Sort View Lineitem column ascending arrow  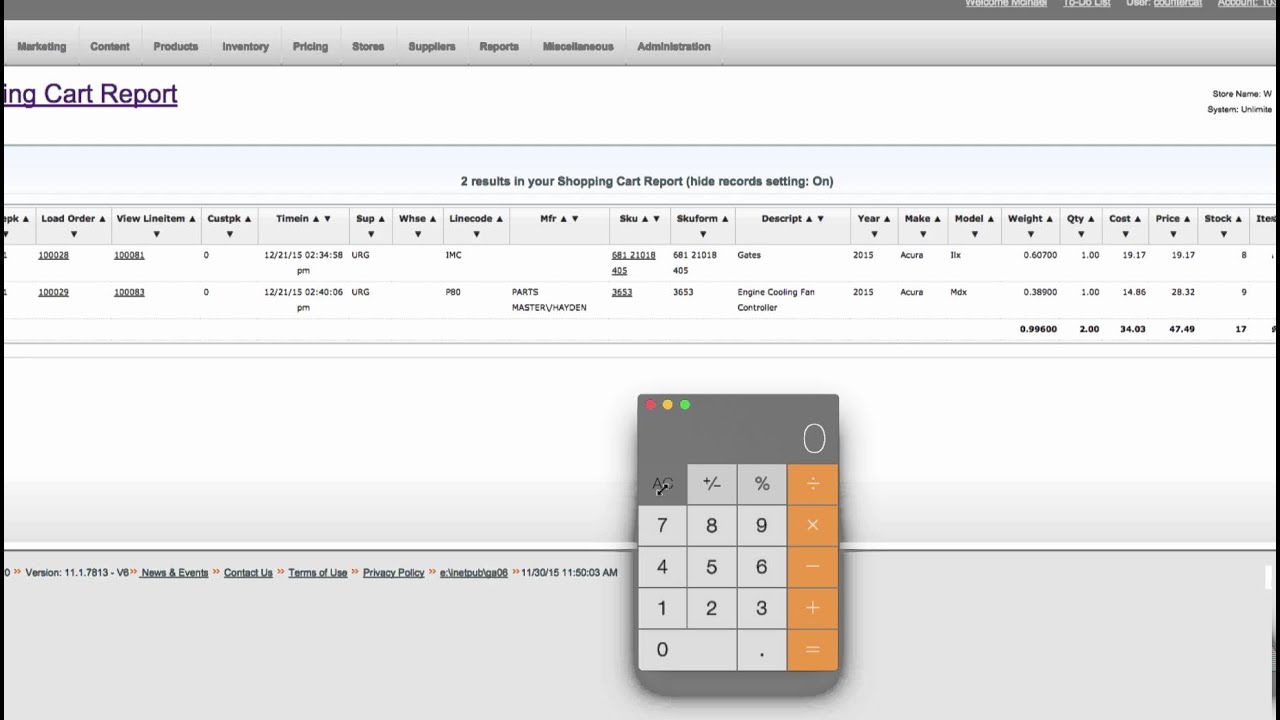click(x=193, y=219)
